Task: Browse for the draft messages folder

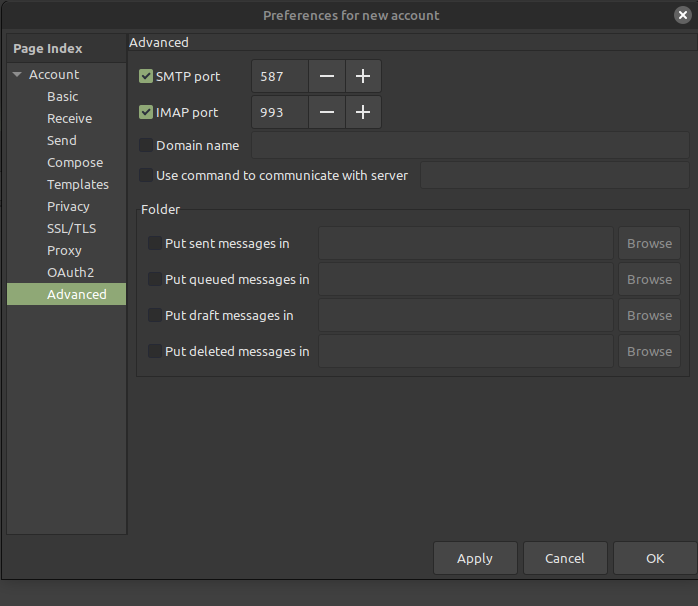Action: [x=649, y=315]
